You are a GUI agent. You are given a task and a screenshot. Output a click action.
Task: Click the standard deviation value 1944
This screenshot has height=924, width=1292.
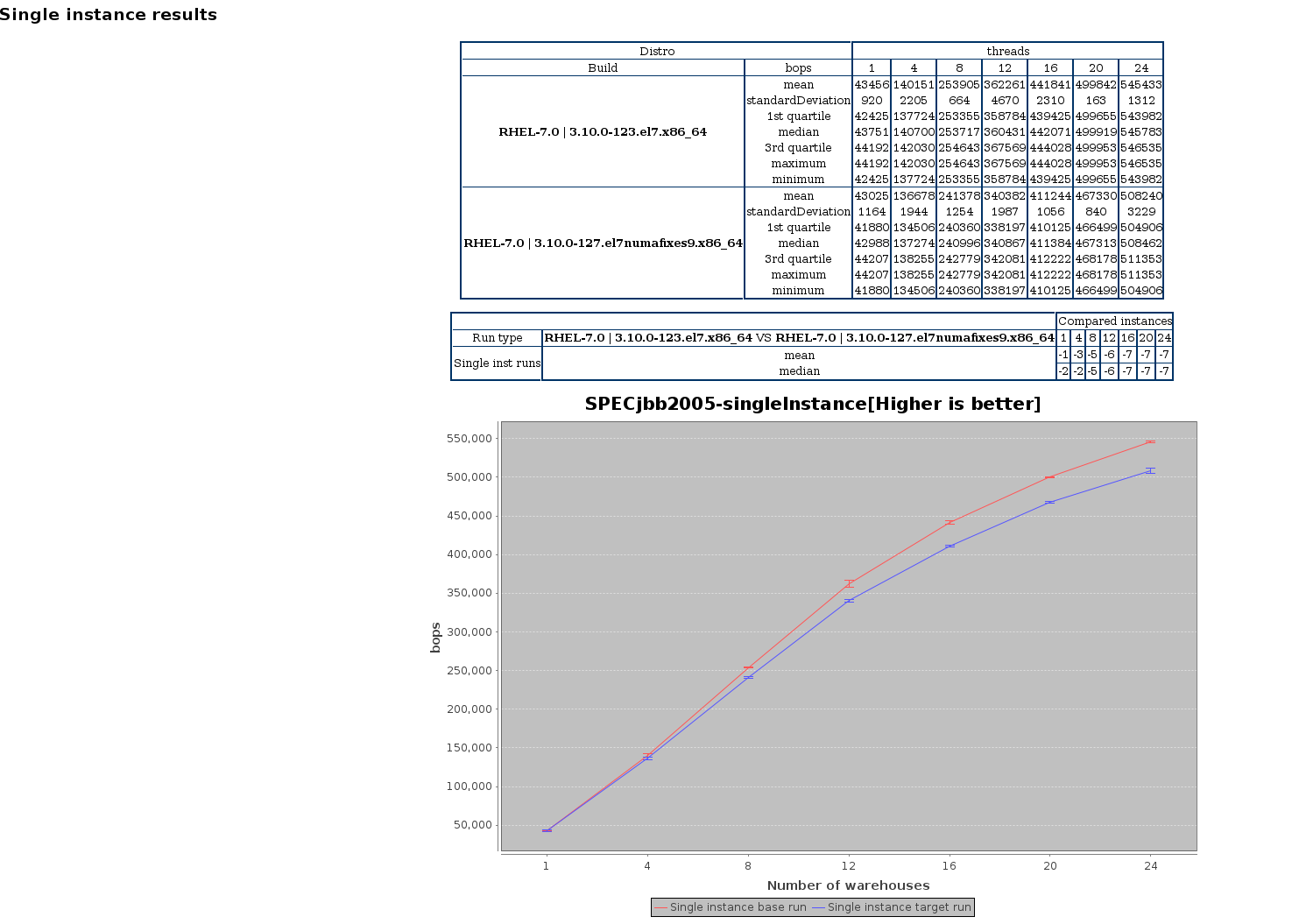point(914,212)
